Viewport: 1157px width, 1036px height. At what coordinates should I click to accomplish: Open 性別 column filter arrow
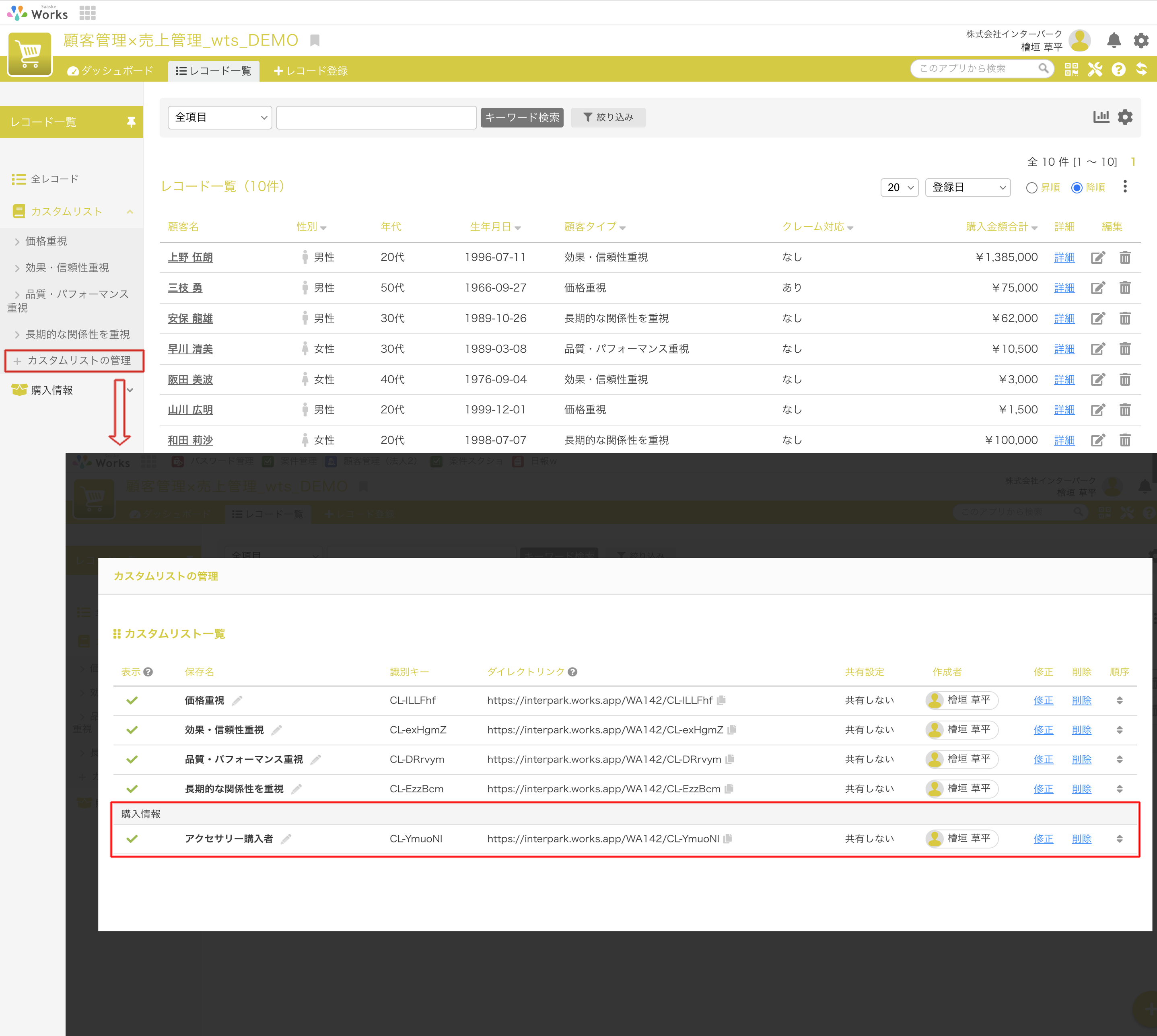[x=323, y=228]
